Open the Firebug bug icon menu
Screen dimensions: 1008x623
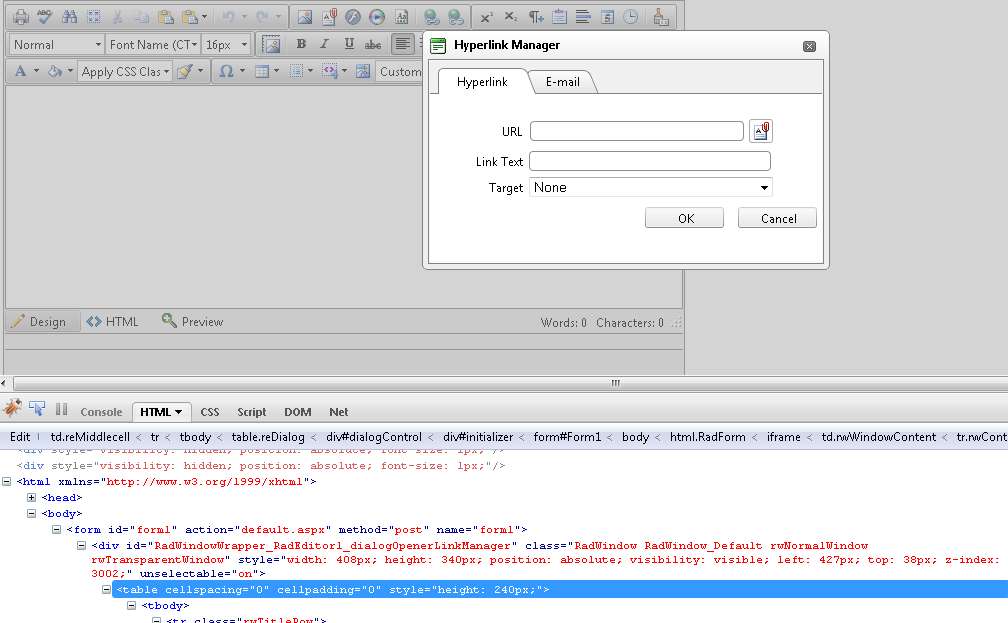[x=12, y=408]
